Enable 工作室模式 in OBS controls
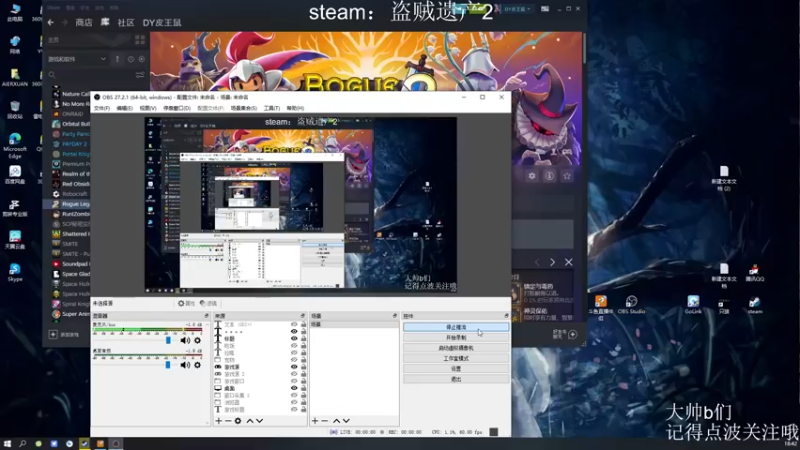Viewport: 800px width, 450px height. [456, 359]
